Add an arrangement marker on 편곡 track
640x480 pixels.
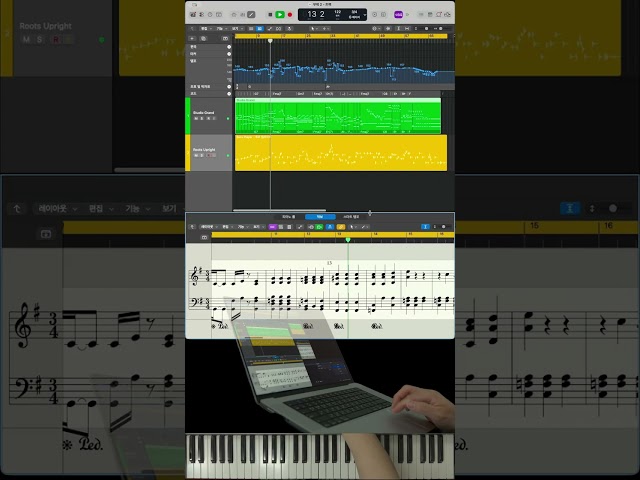point(229,47)
